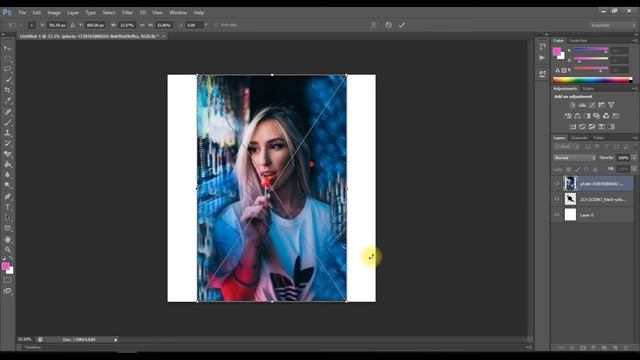Toggle relative positioning triangle in options bar
This screenshot has width=640, height=360.
pos(73,25)
